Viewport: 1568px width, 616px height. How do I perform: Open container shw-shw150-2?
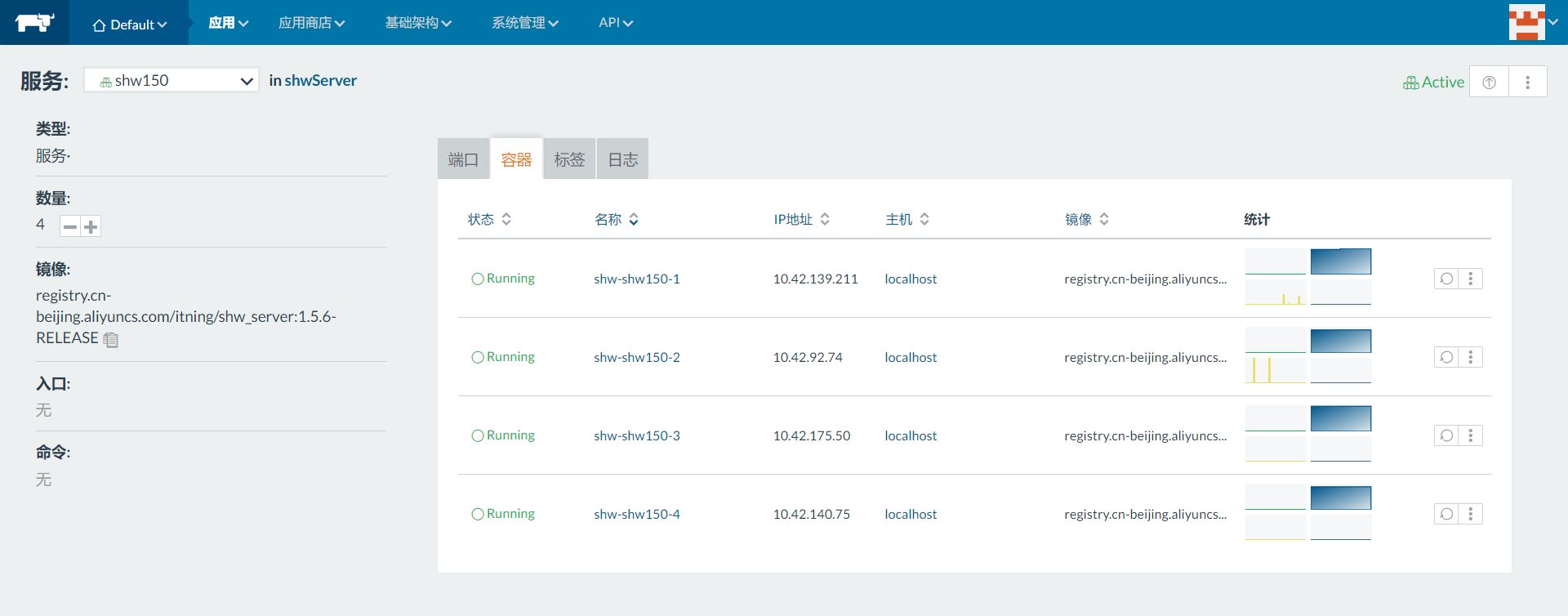[x=637, y=357]
